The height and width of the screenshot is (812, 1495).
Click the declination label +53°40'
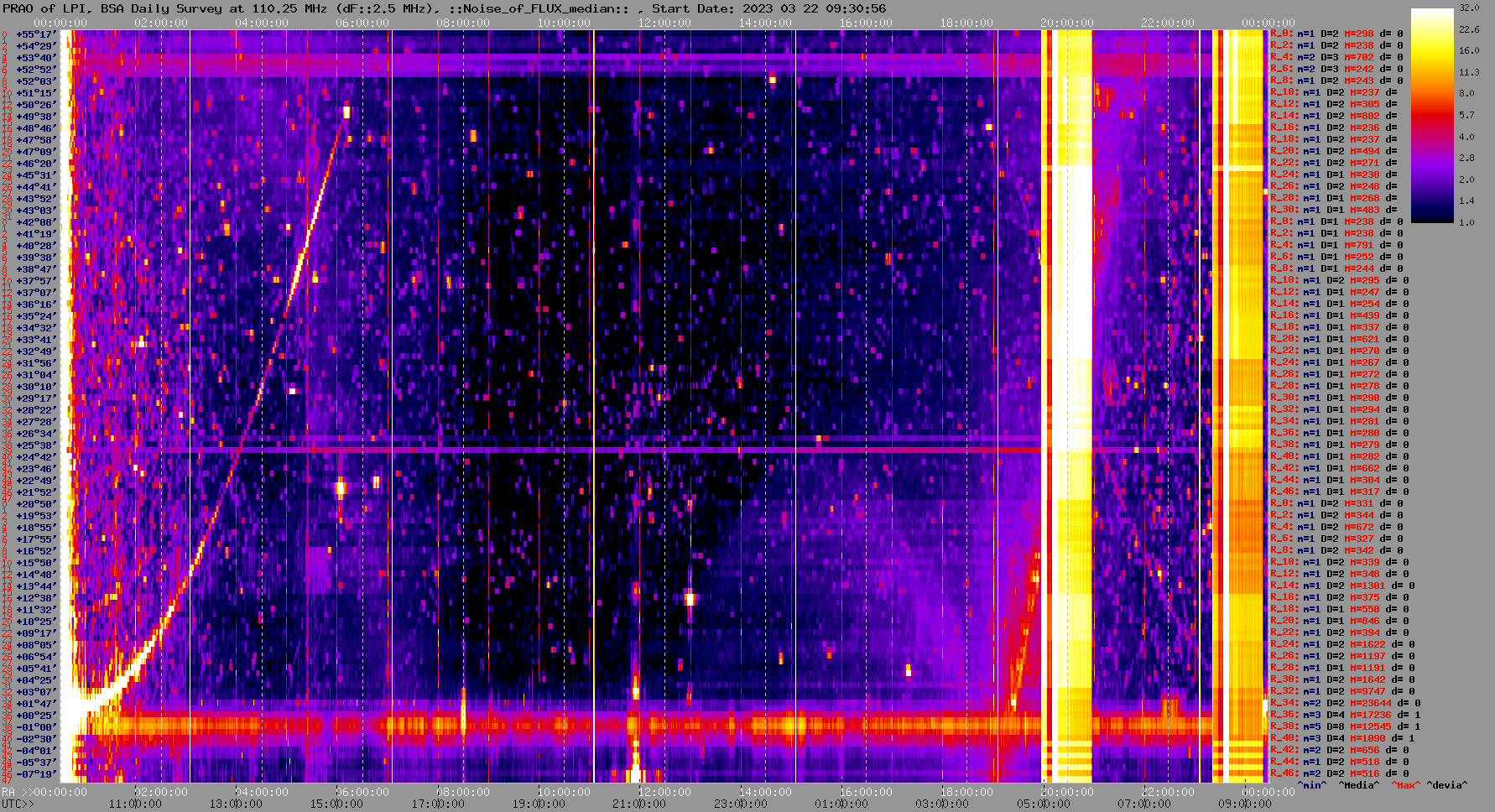[x=36, y=58]
